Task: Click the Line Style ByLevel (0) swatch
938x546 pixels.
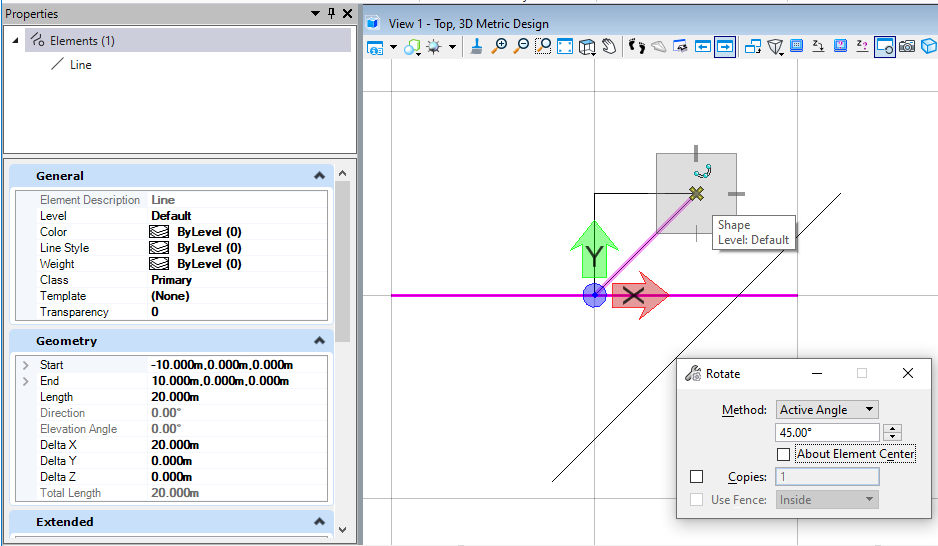Action: 159,248
